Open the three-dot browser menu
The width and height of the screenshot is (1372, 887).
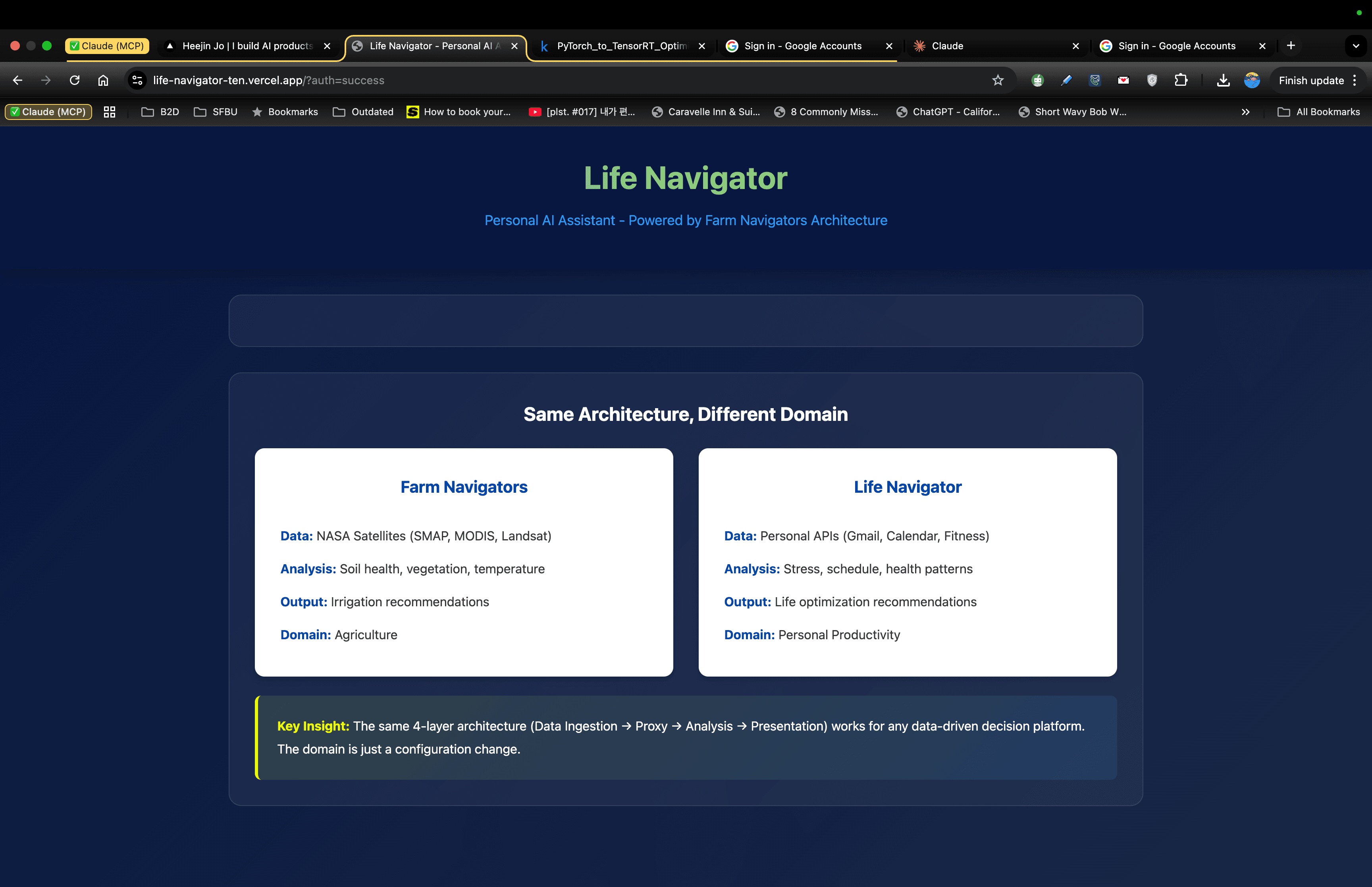pos(1355,80)
